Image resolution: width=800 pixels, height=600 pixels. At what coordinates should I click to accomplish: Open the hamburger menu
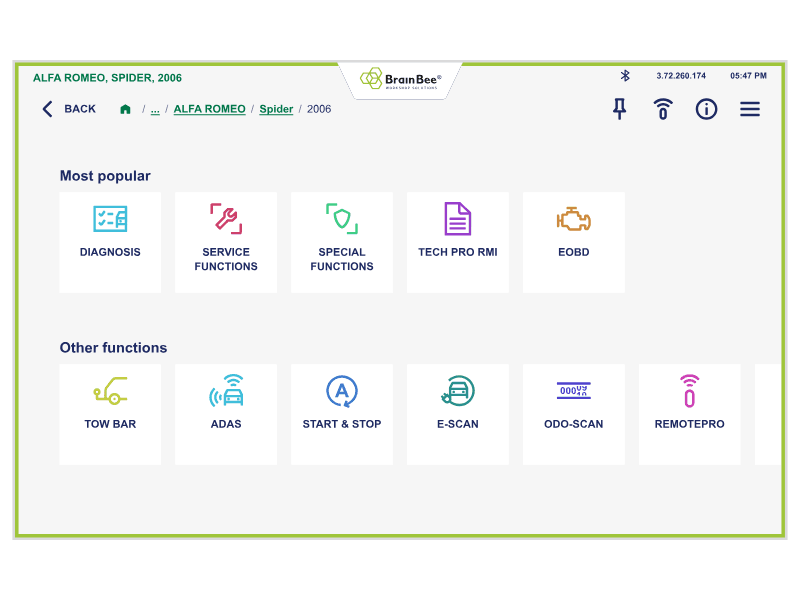click(x=750, y=109)
